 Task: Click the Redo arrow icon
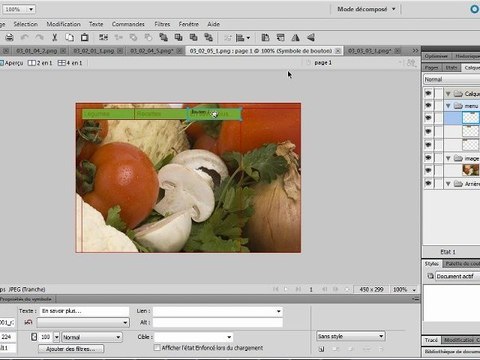39,37
